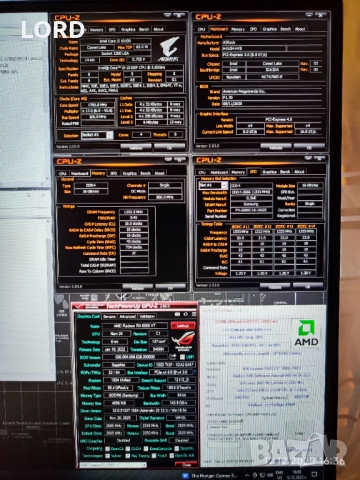Switch to the Sensors tab in GPU-Z

pyautogui.click(x=109, y=316)
